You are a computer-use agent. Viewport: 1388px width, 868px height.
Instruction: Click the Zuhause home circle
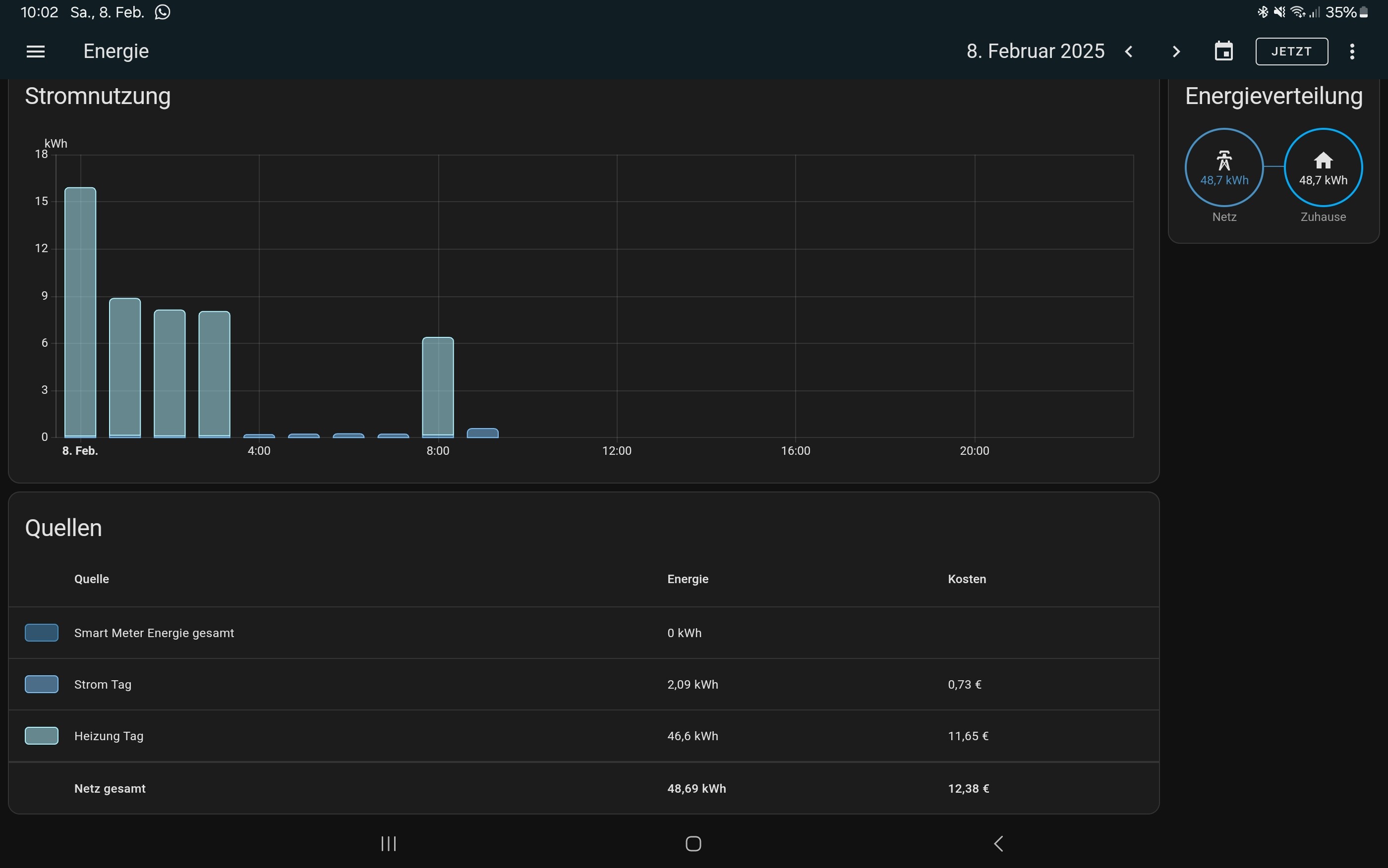point(1323,167)
